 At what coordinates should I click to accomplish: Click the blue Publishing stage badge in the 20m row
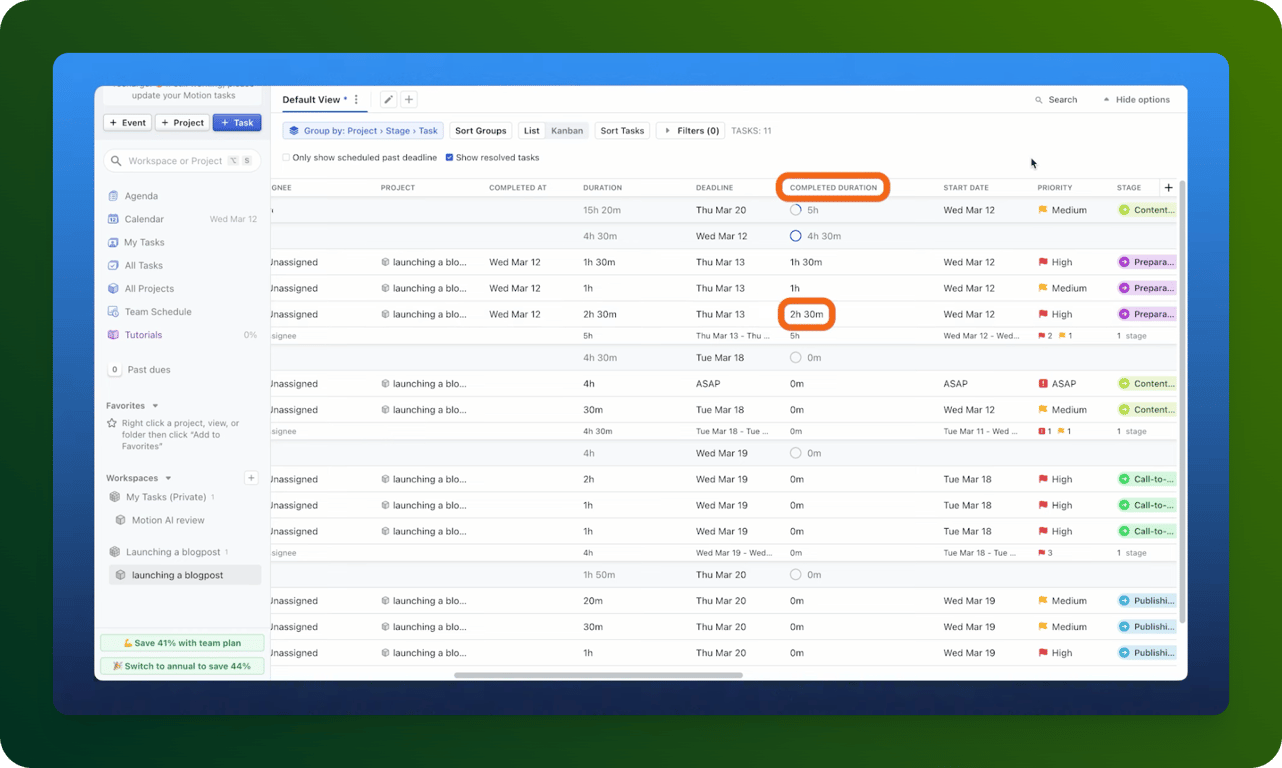coord(1146,601)
